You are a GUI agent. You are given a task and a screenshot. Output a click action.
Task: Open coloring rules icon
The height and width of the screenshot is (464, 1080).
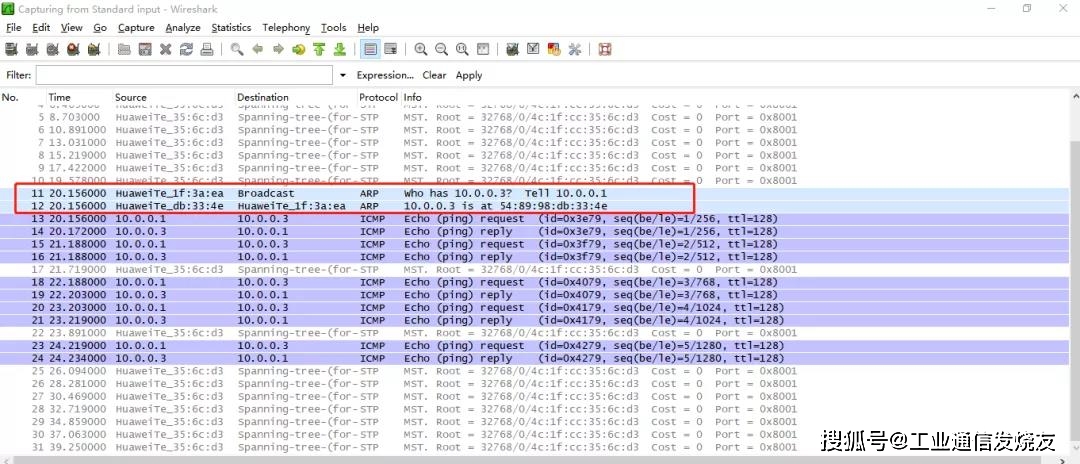554,50
